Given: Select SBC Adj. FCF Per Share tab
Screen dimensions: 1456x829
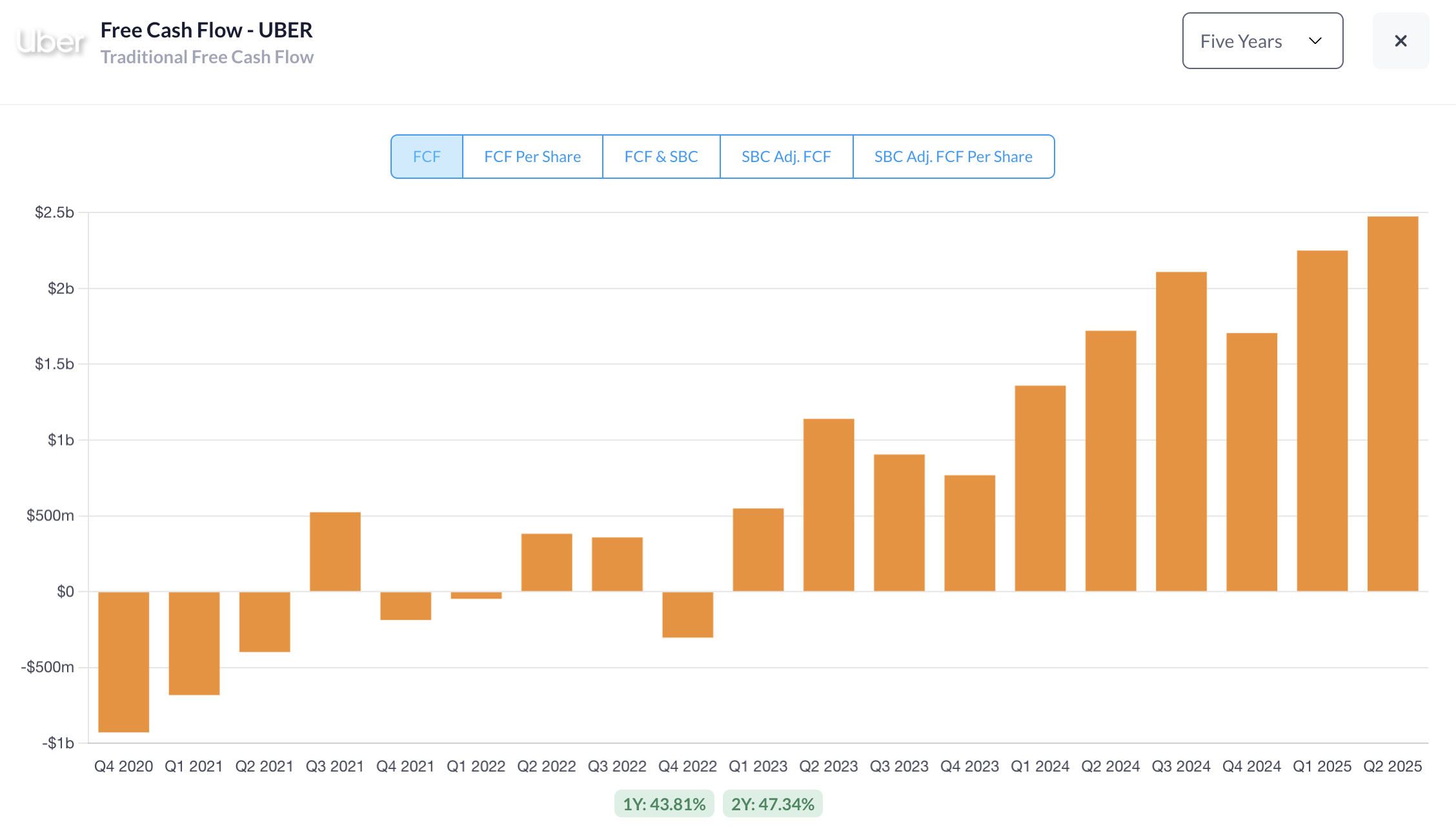Looking at the screenshot, I should [953, 157].
